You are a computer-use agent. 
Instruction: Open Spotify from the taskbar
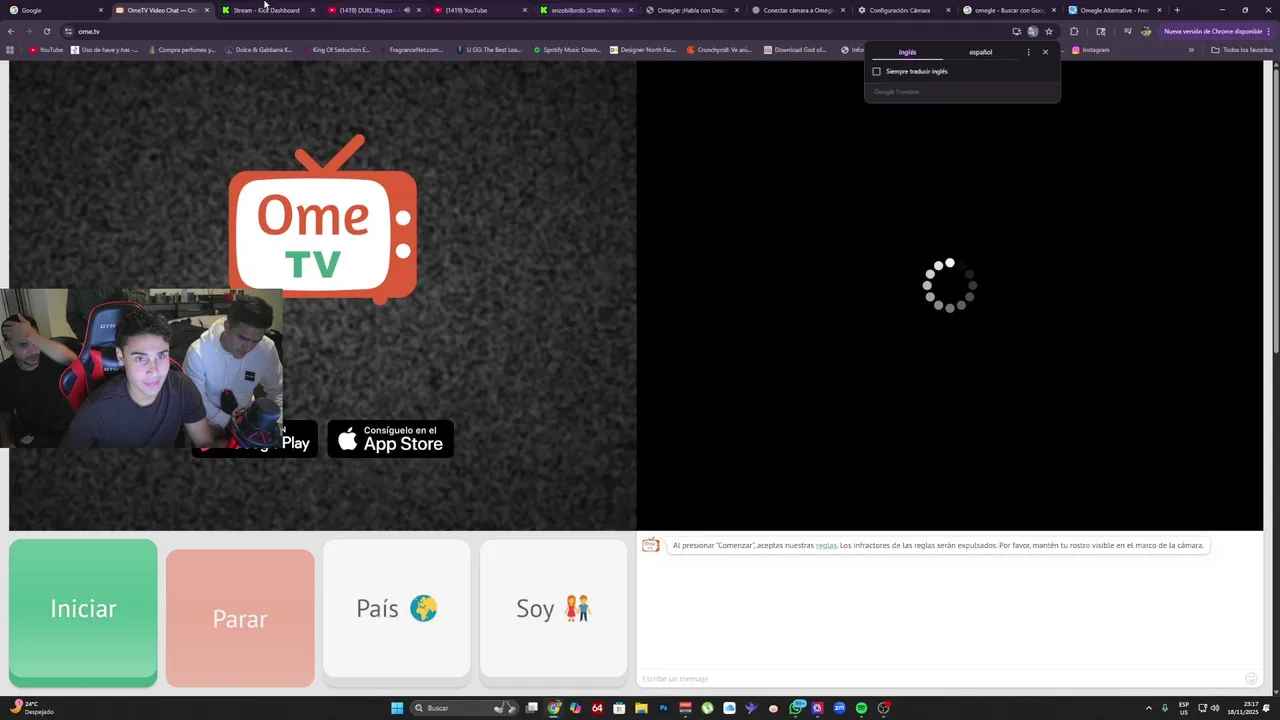click(x=861, y=708)
